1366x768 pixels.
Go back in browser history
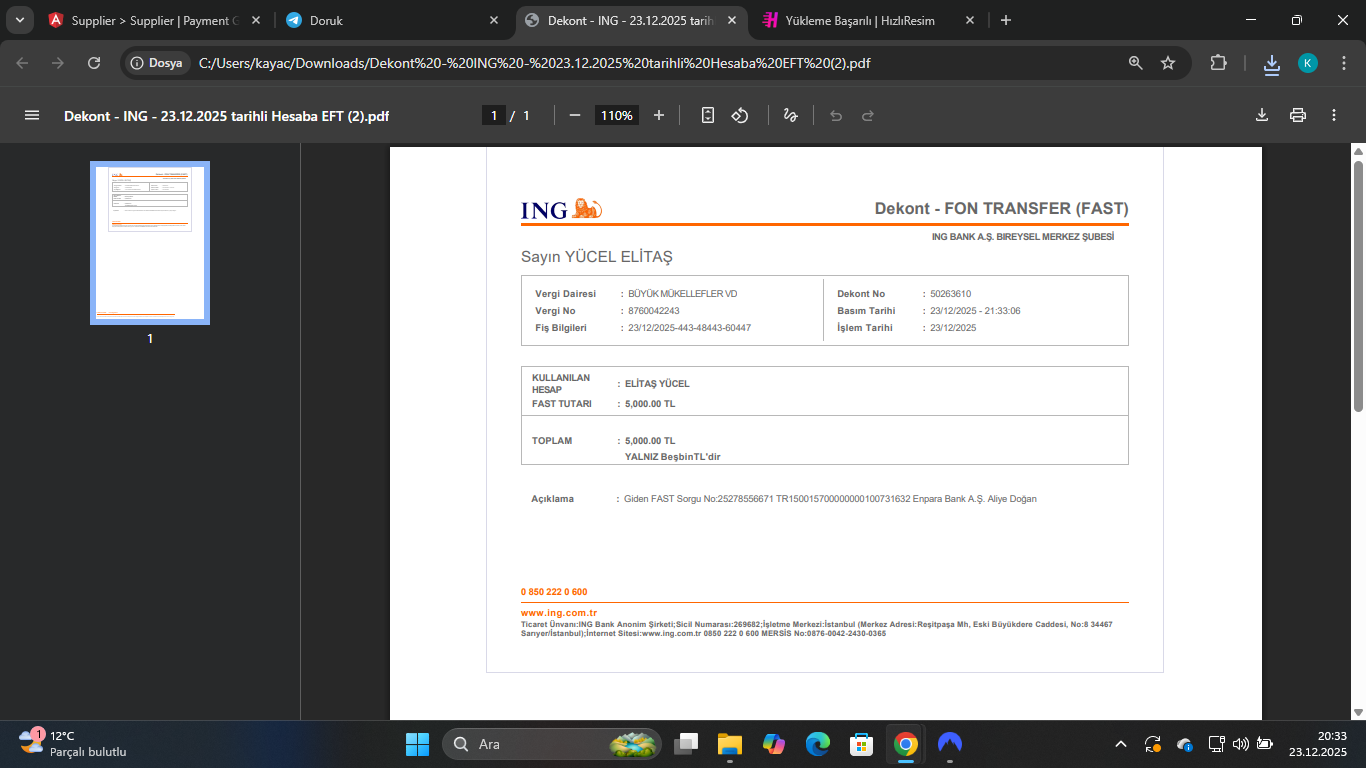click(x=22, y=63)
